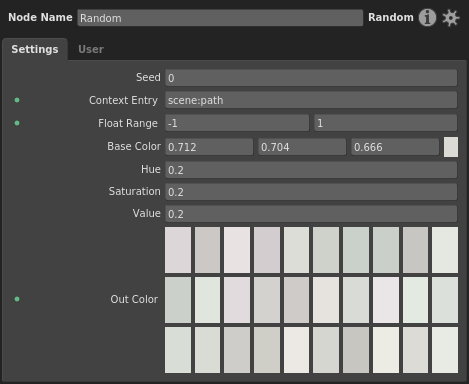This screenshot has height=384, width=469.
Task: Click the first Out Color swatch in top row
Action: point(178,250)
